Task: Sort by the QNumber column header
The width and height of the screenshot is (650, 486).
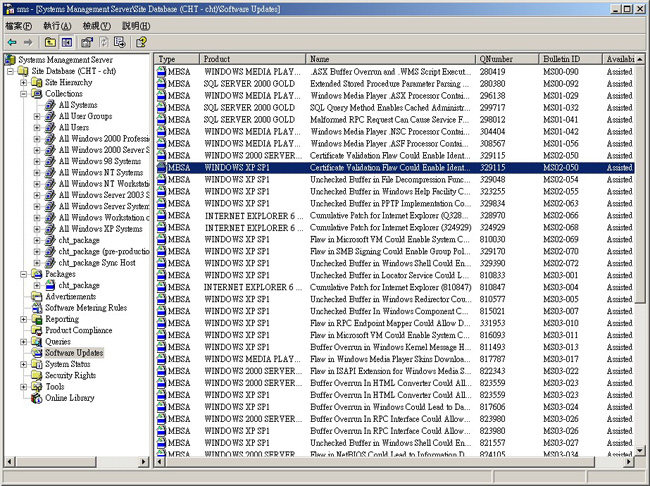Action: pos(507,59)
